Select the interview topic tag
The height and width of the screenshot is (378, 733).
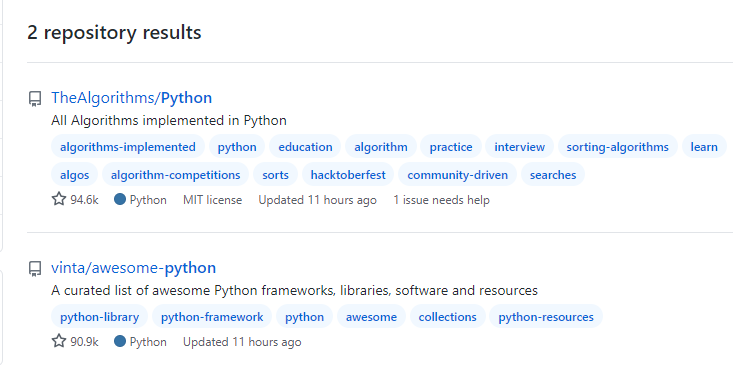pos(519,147)
